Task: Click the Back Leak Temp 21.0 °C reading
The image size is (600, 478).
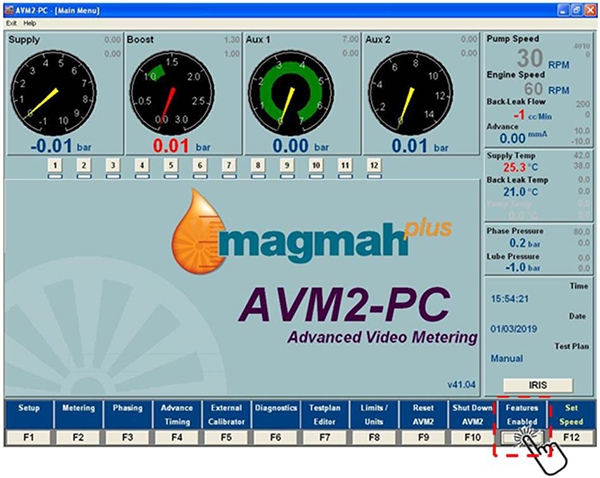Action: click(x=520, y=192)
